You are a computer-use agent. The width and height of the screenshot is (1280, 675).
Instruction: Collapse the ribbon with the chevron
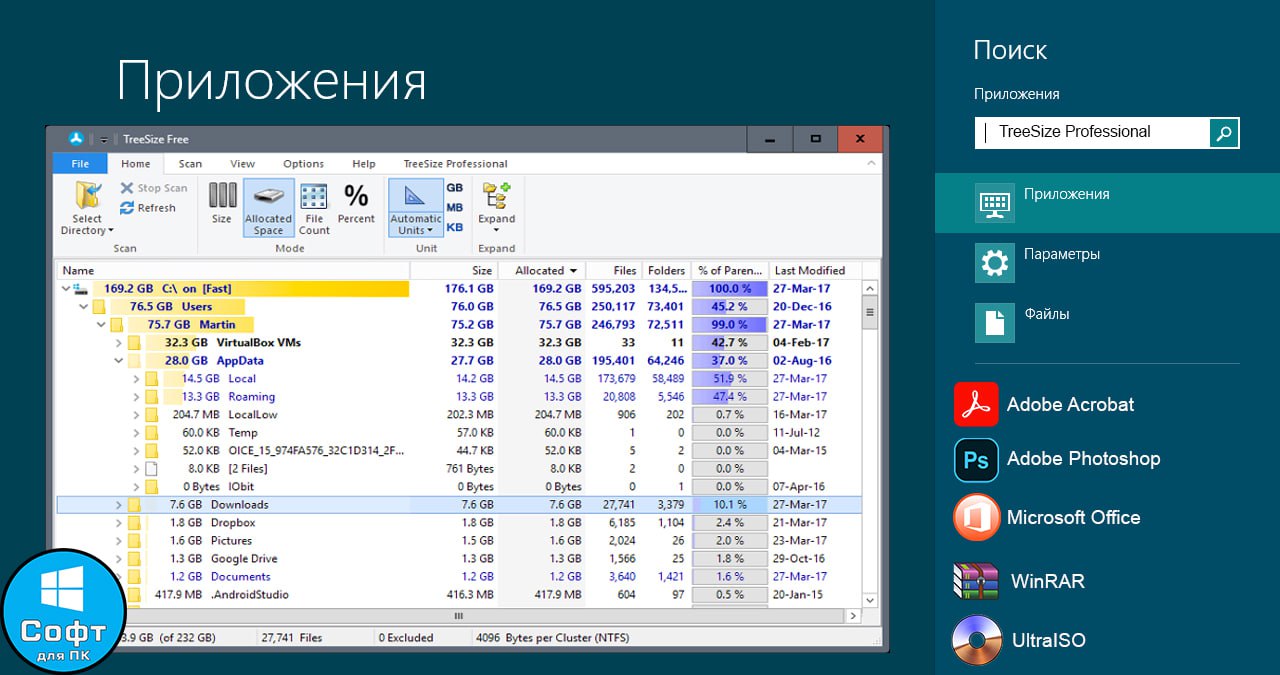[871, 163]
